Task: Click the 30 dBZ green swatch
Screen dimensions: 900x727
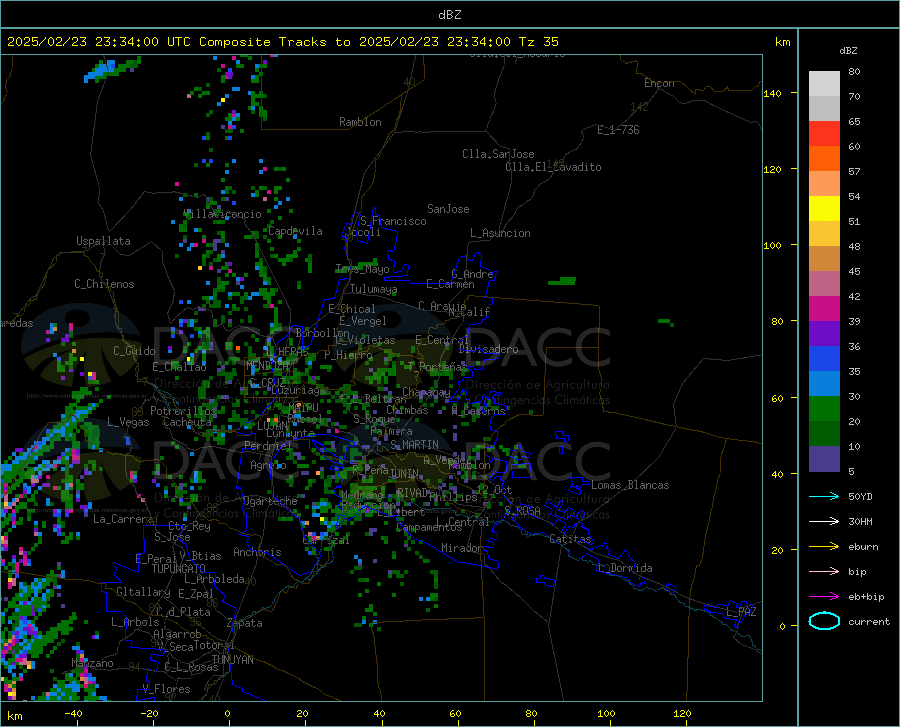Action: 824,409
